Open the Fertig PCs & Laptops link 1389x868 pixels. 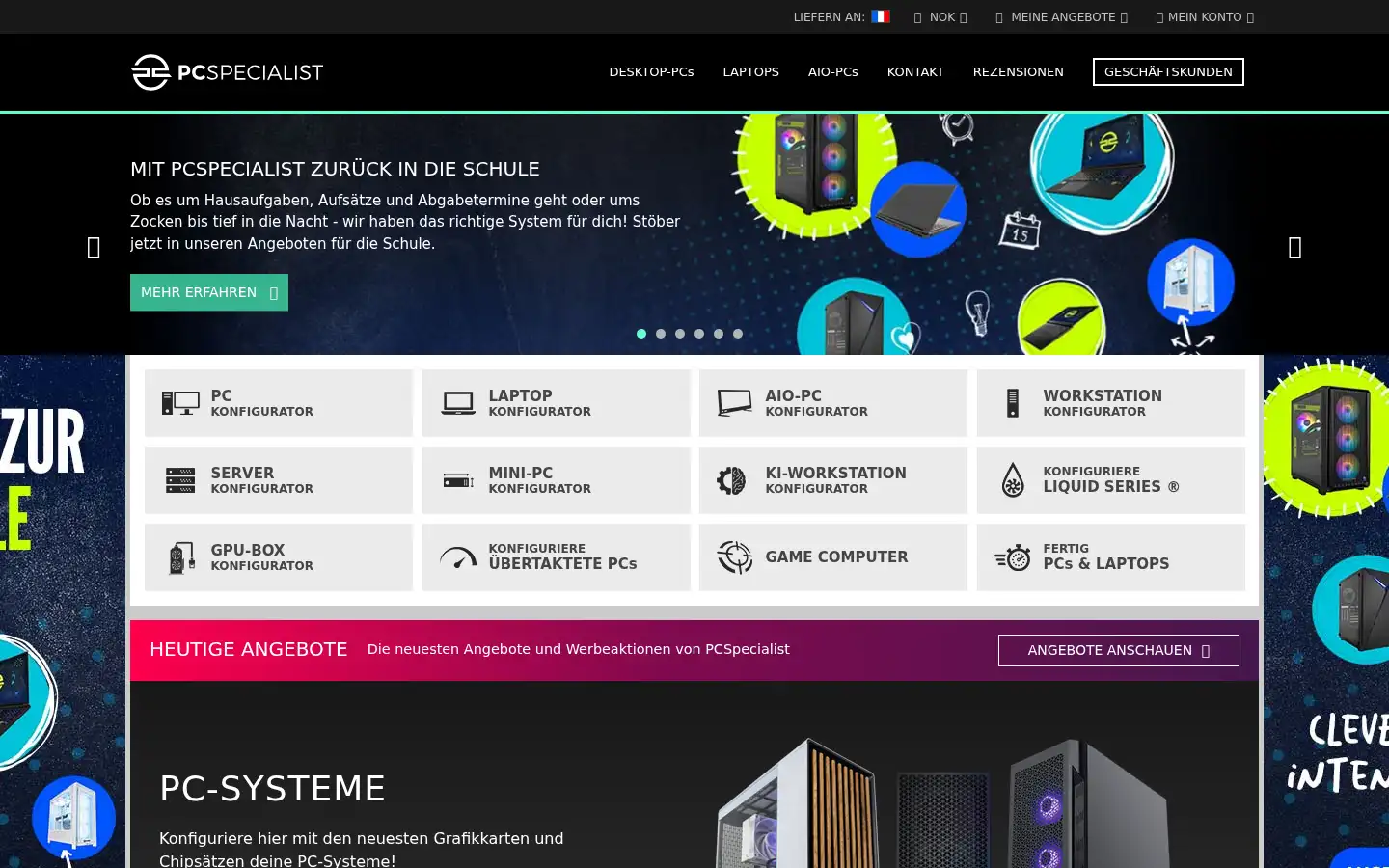tap(1111, 557)
